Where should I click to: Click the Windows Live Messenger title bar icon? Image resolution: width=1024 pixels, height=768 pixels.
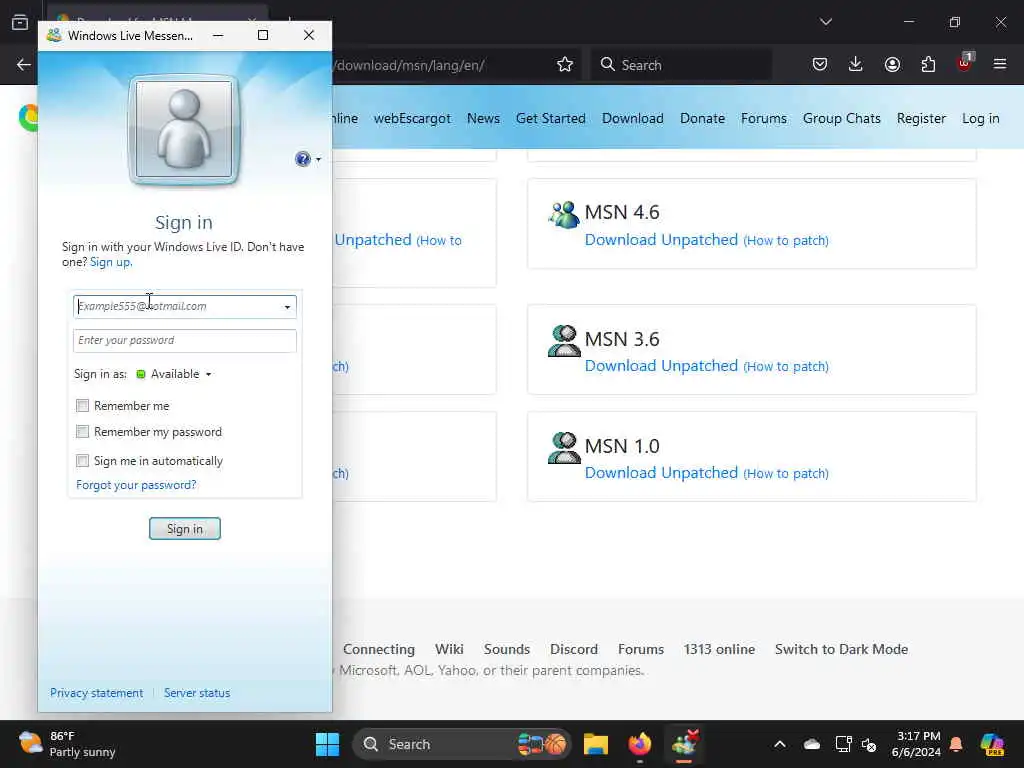(x=54, y=35)
